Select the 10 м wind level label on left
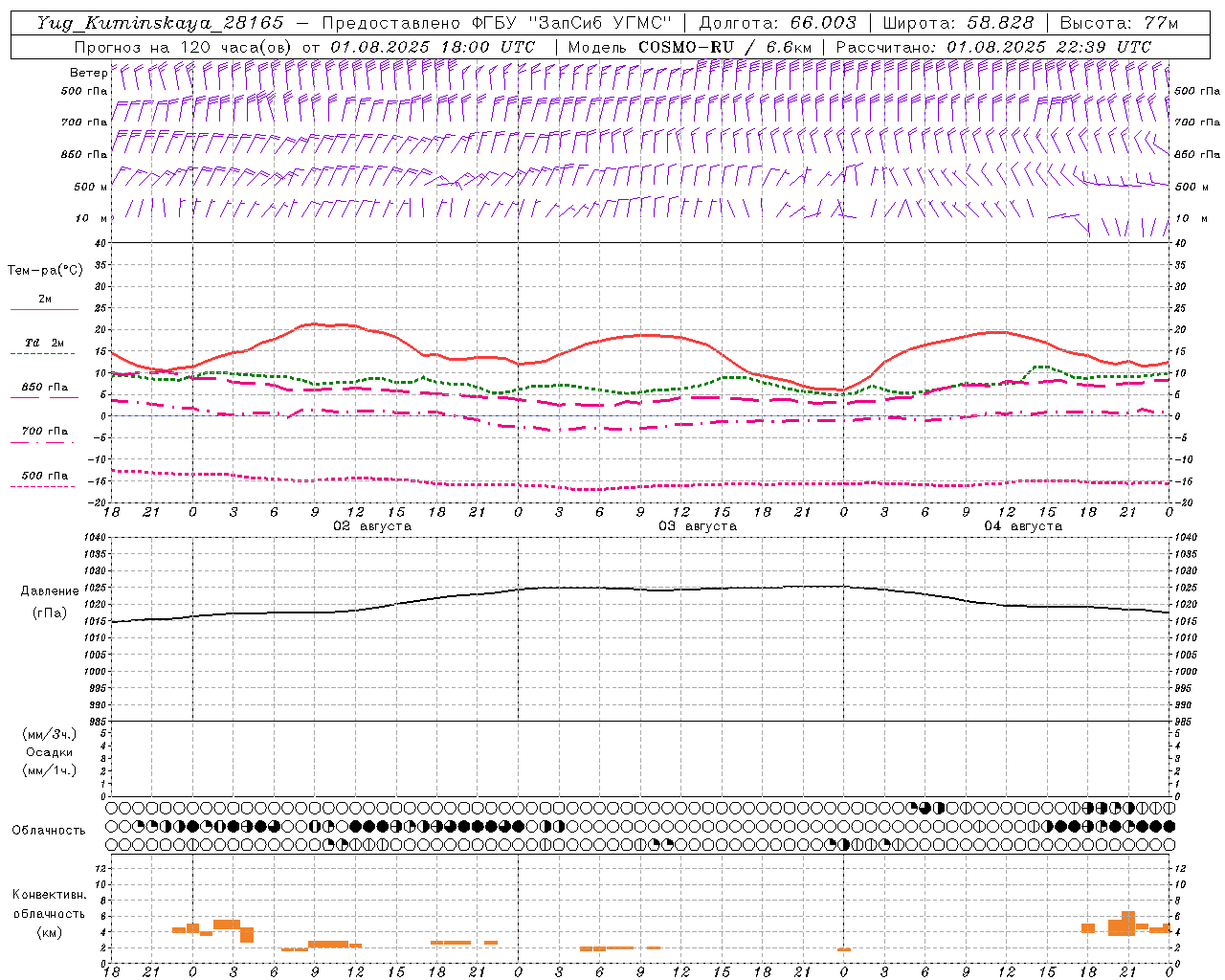This screenshot has height=980, width=1225. tap(92, 218)
